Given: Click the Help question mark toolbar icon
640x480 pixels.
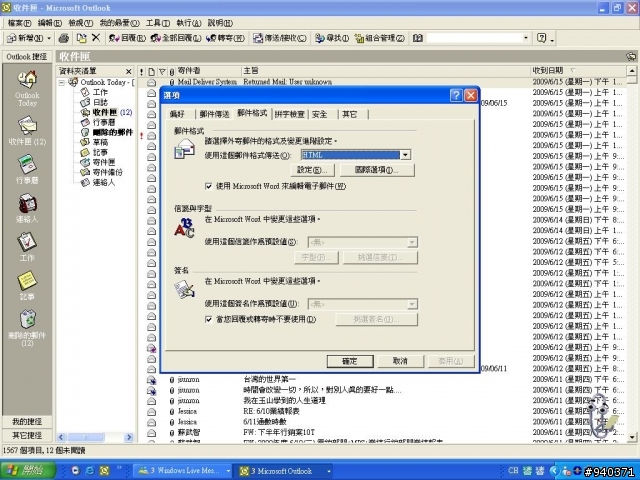Looking at the screenshot, I should pos(541,38).
